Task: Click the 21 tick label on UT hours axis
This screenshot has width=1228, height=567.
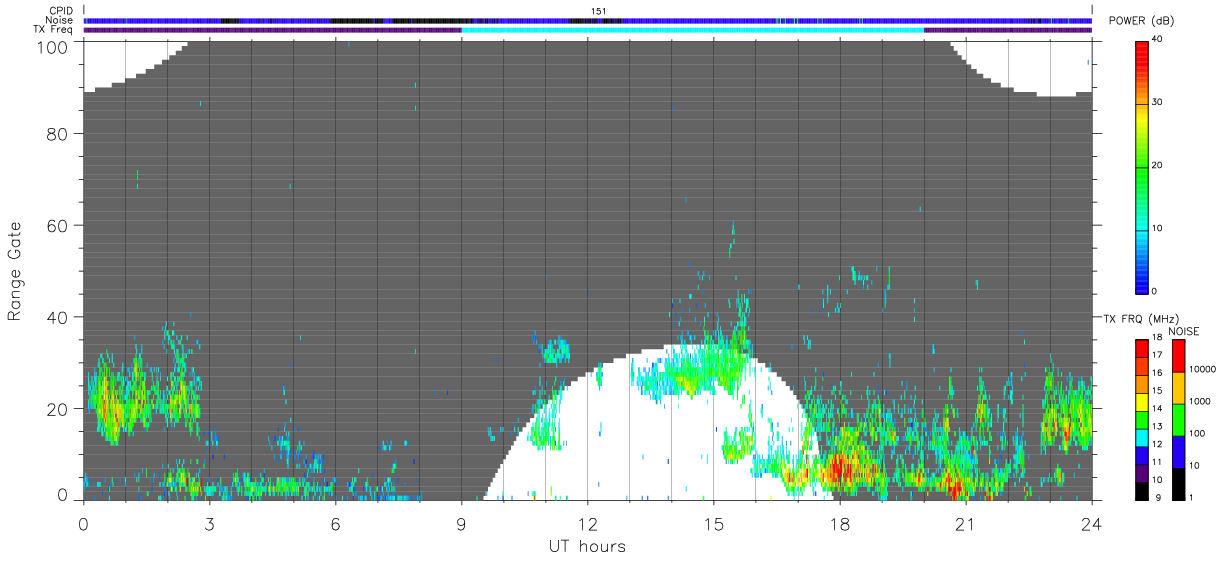Action: point(965,524)
